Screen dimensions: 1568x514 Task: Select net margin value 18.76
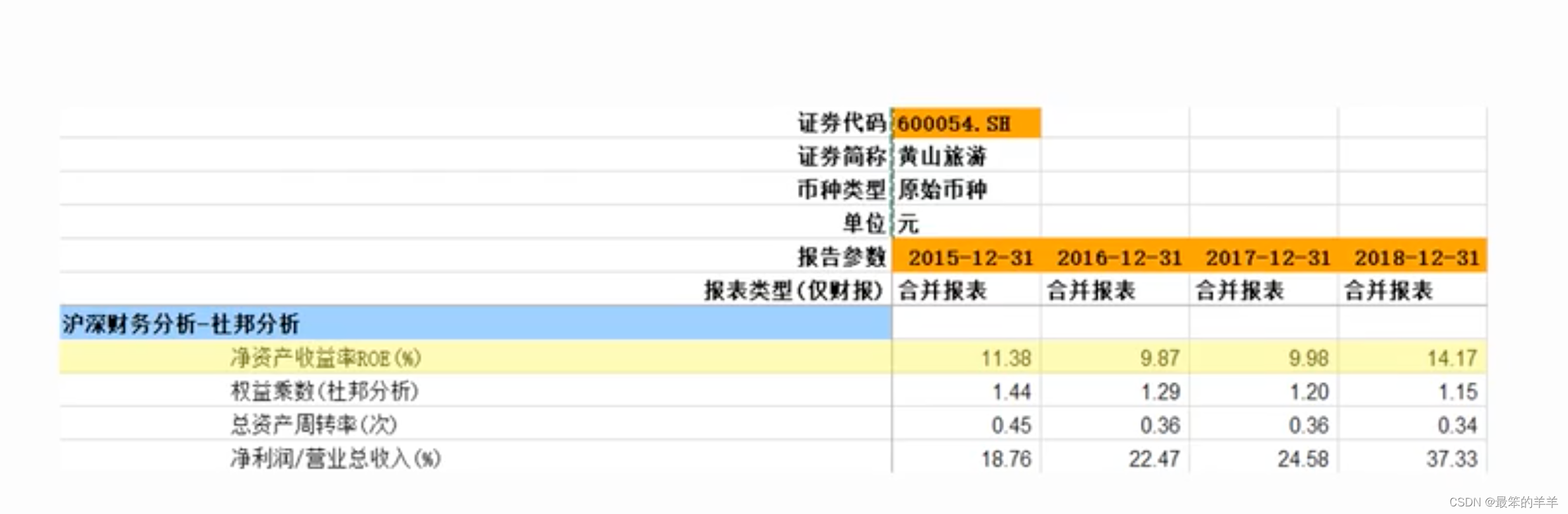coord(1006,459)
